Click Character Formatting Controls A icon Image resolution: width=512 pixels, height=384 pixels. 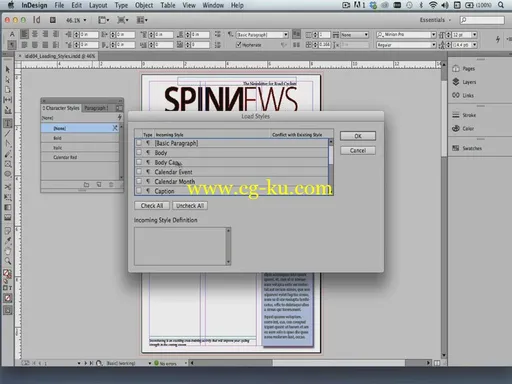click(x=12, y=34)
